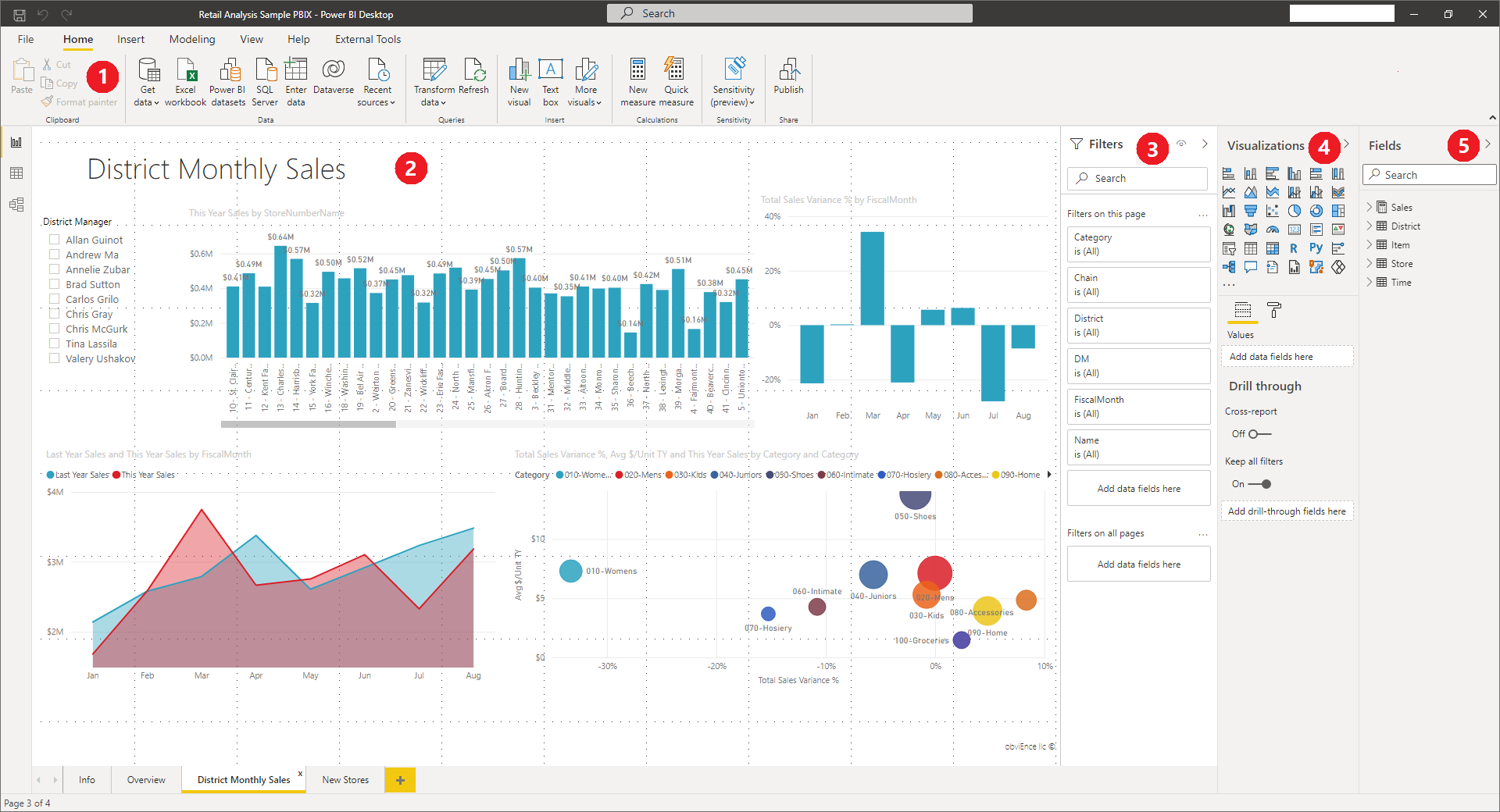The width and height of the screenshot is (1500, 812).
Task: Collapse the Filters pane with its chevron
Action: point(1205,144)
